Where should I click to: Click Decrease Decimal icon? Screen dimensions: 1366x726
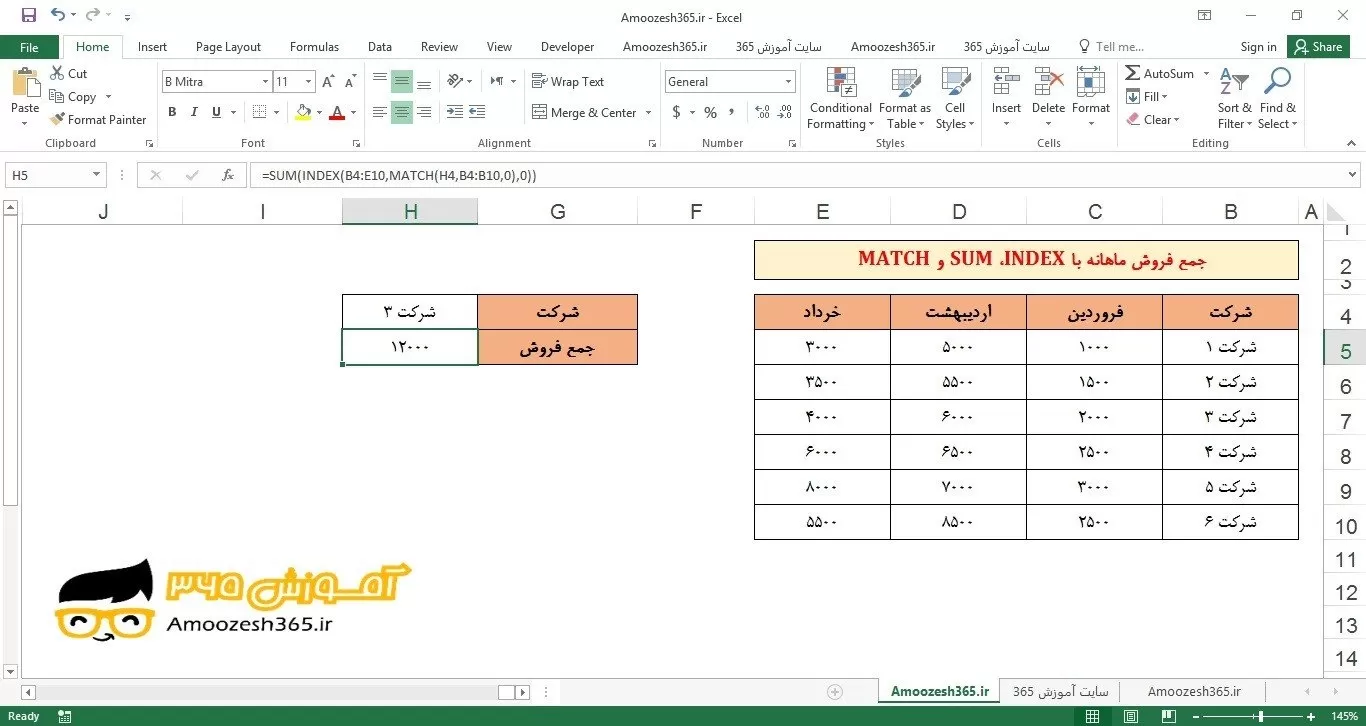point(785,113)
